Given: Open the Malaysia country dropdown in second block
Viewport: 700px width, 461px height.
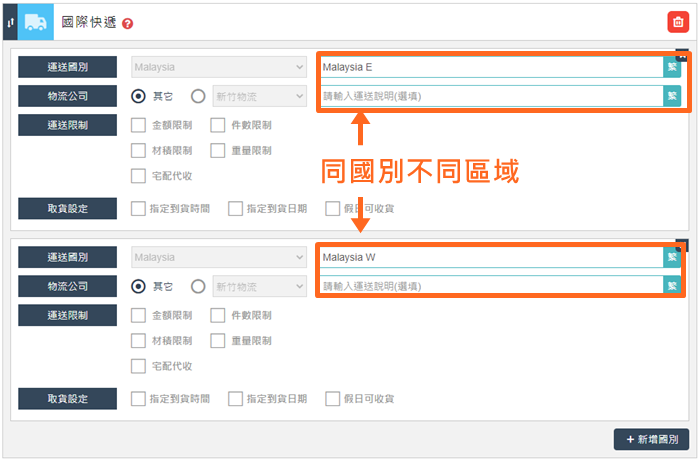Looking at the screenshot, I should [x=219, y=257].
